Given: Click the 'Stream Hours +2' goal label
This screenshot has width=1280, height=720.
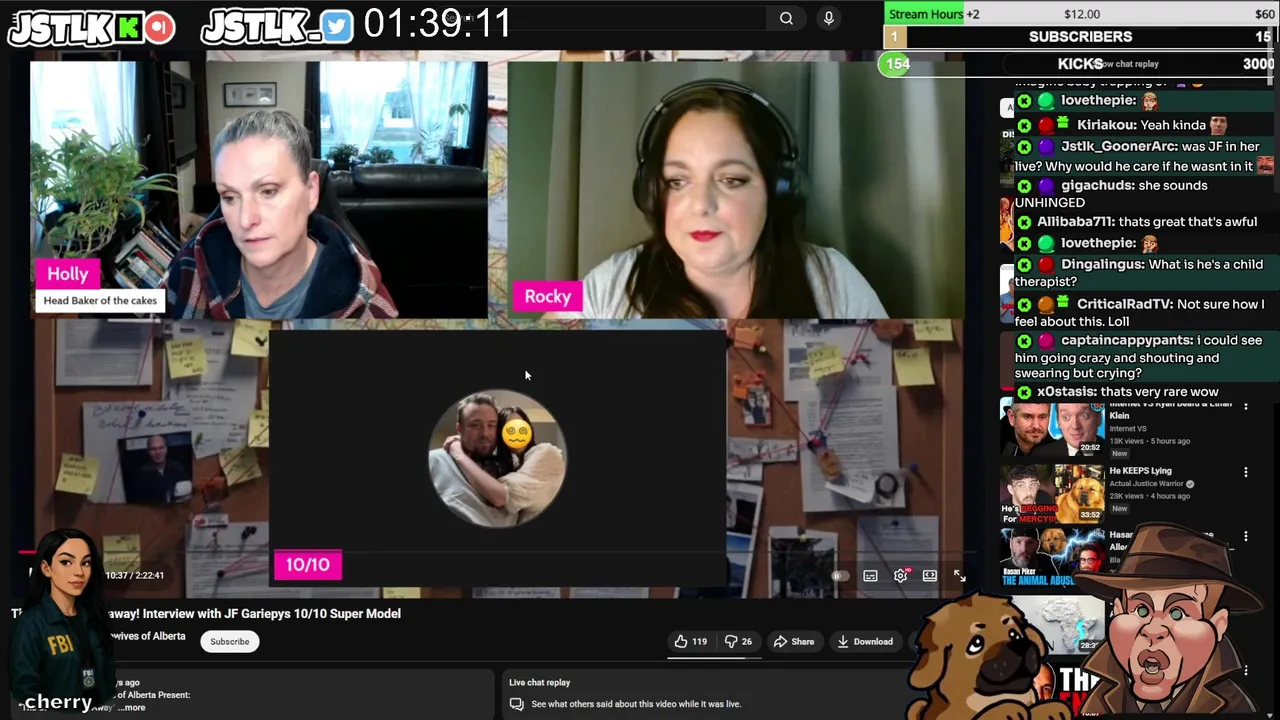Looking at the screenshot, I should [934, 14].
